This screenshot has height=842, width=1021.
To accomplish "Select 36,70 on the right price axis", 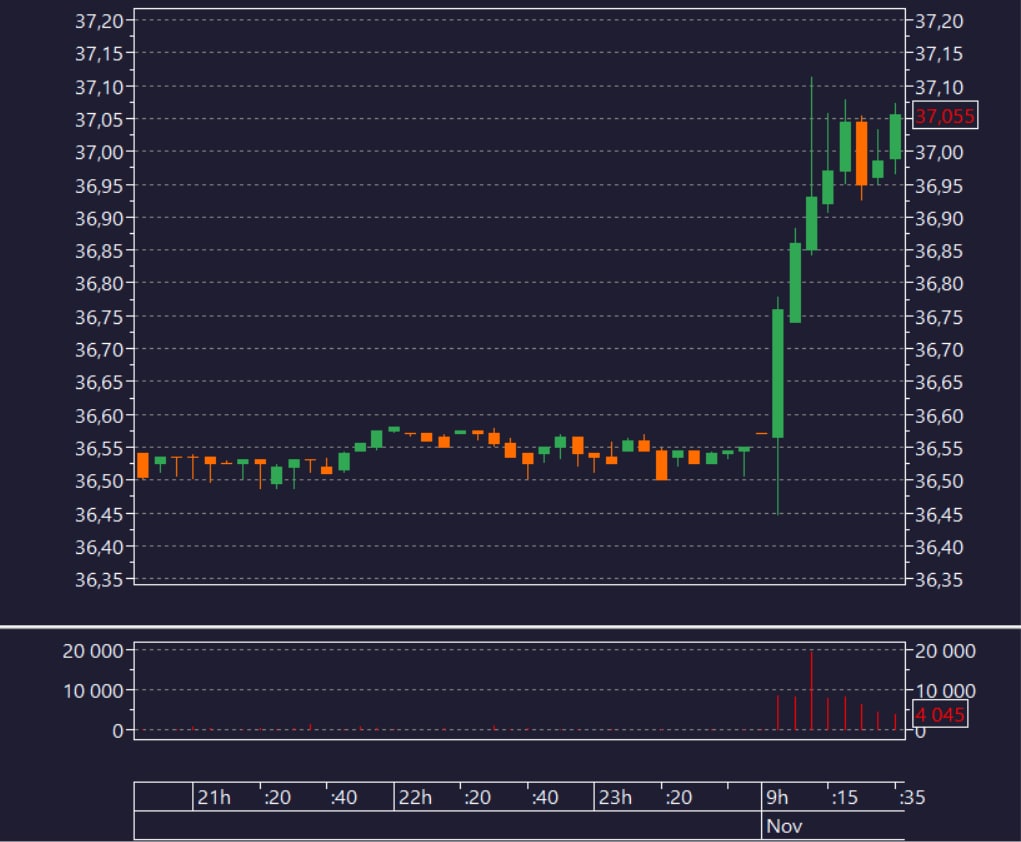I will click(x=939, y=350).
